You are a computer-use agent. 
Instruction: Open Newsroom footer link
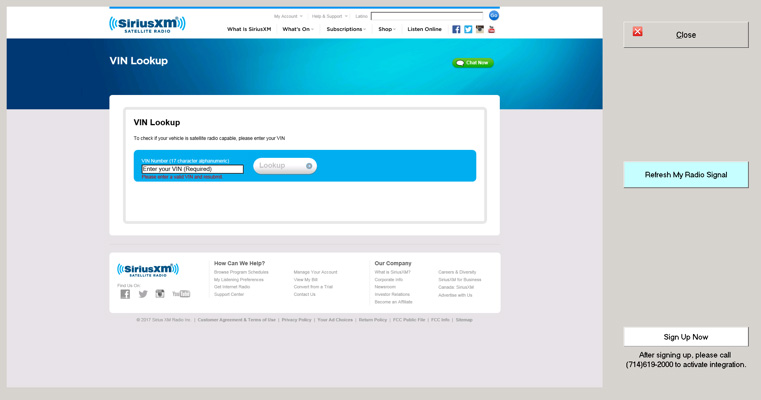(385, 287)
